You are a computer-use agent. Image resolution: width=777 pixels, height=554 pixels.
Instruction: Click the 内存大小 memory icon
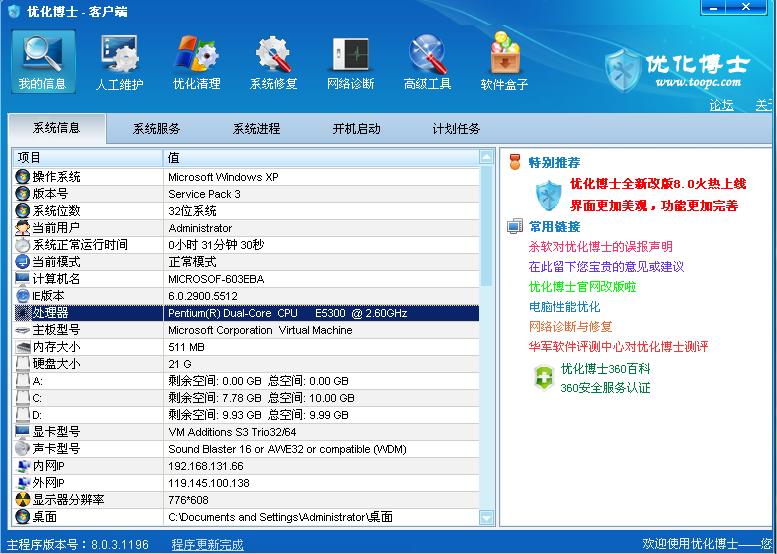[x=22, y=347]
